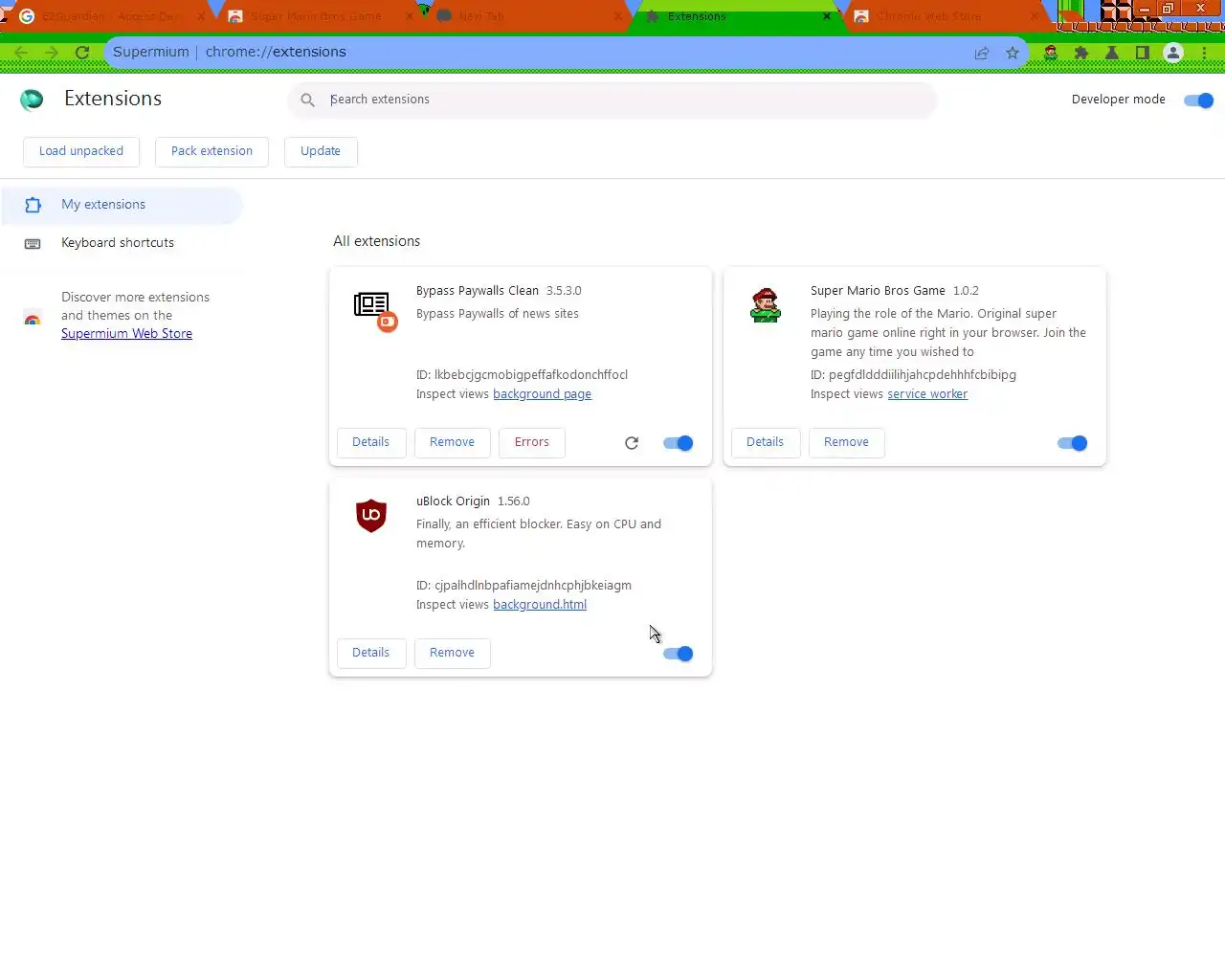Remove the Super Mario Bros Game extension
Screen dimensions: 1225x980
coord(846,442)
